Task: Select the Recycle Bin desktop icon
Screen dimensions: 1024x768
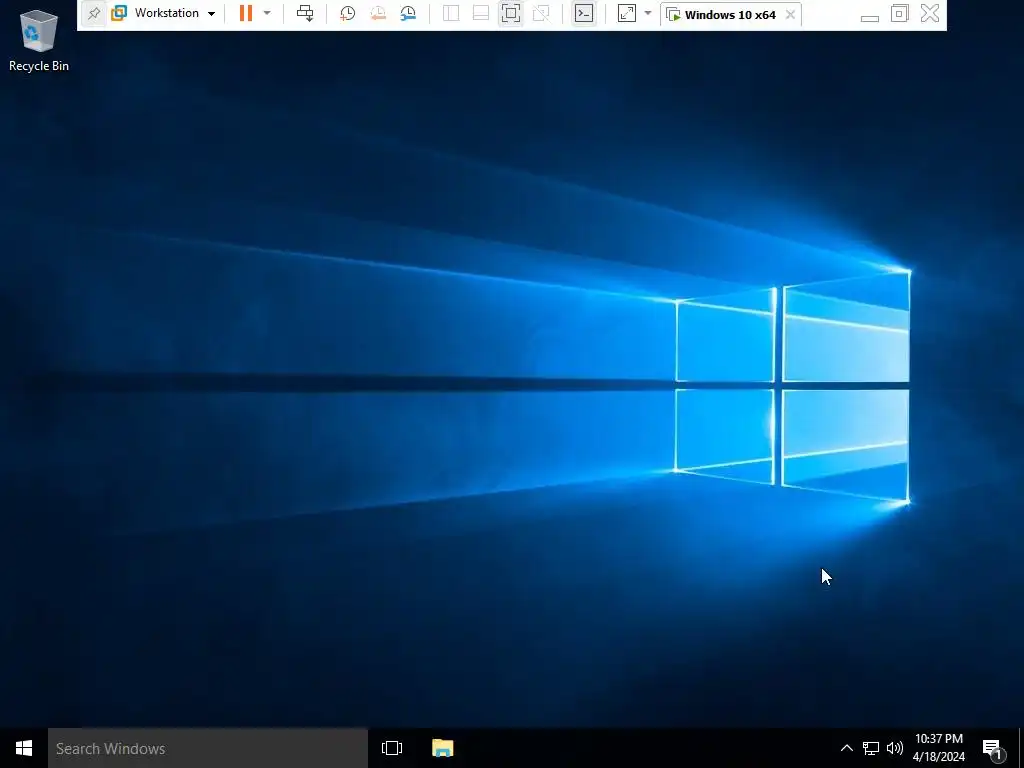Action: coord(39,40)
